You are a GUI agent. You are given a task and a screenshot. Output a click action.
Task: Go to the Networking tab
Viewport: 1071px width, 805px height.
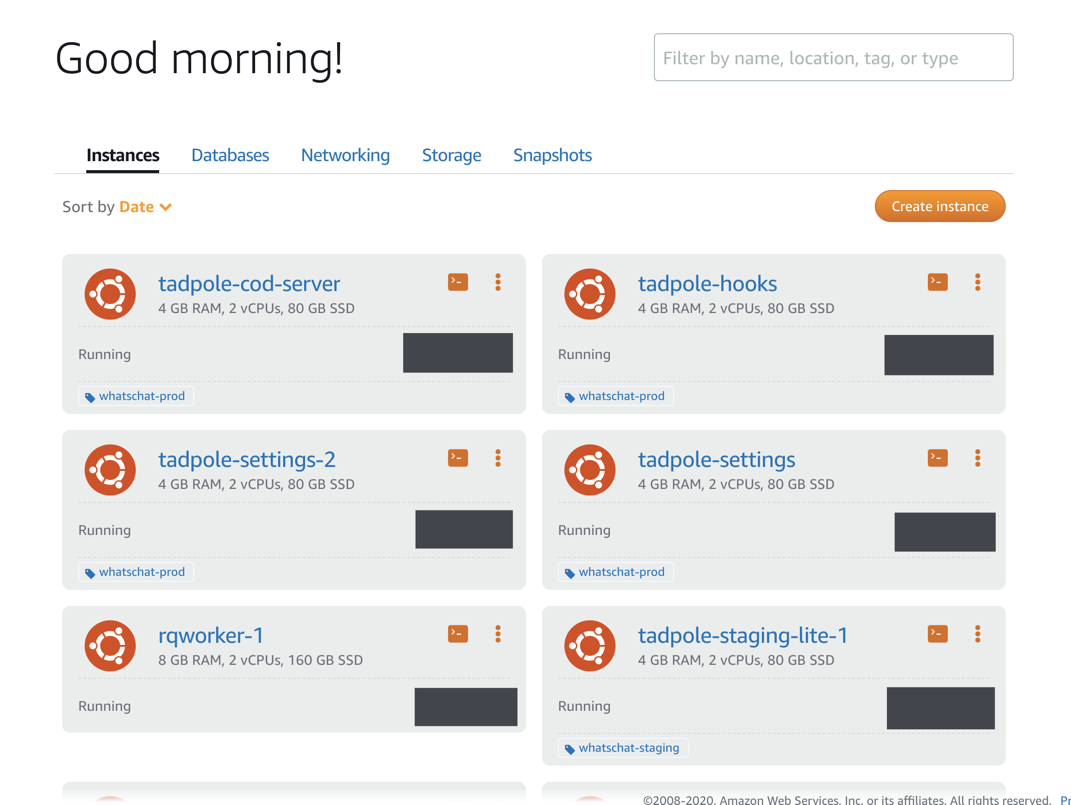(x=345, y=155)
